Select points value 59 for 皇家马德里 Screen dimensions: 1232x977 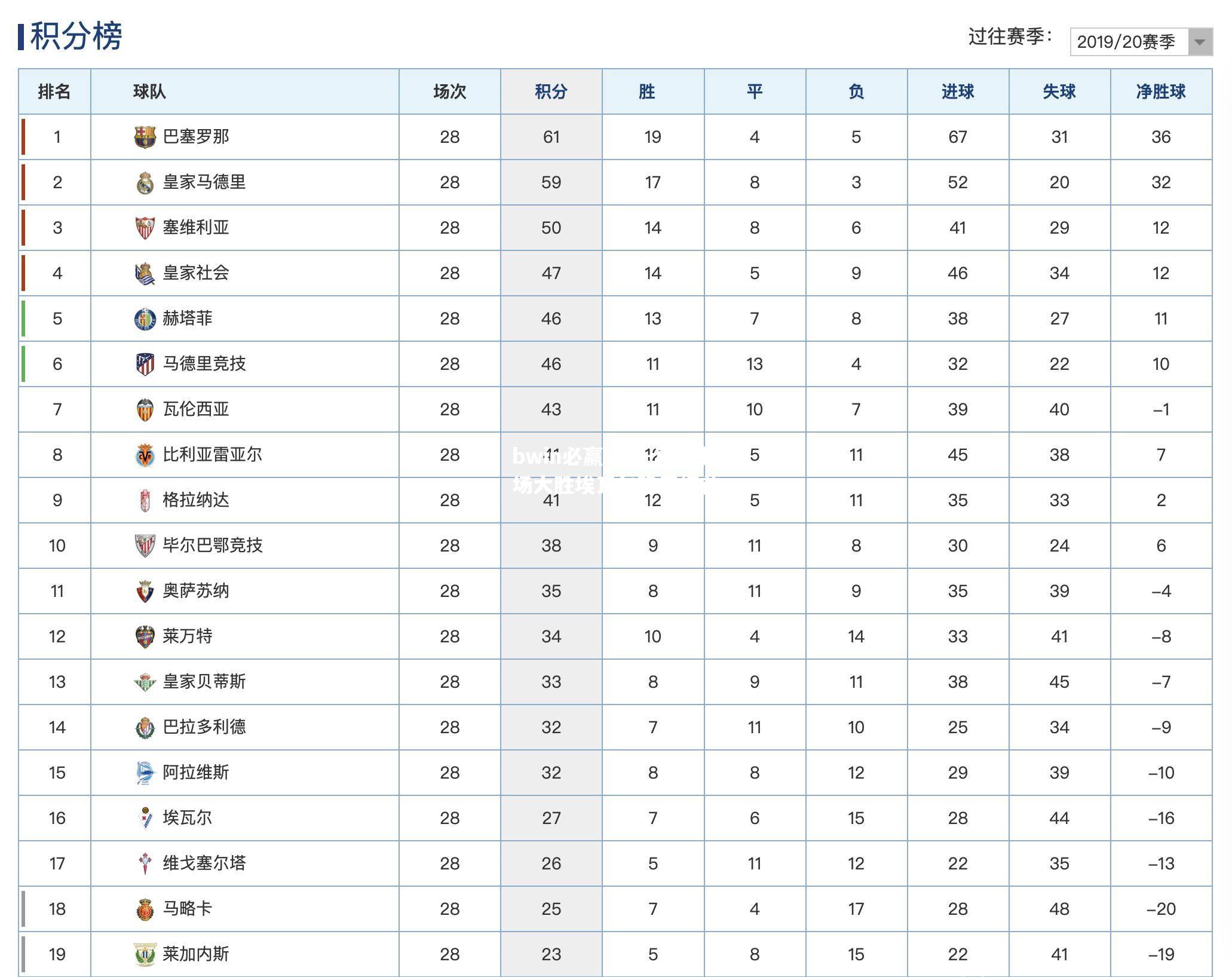(x=551, y=182)
